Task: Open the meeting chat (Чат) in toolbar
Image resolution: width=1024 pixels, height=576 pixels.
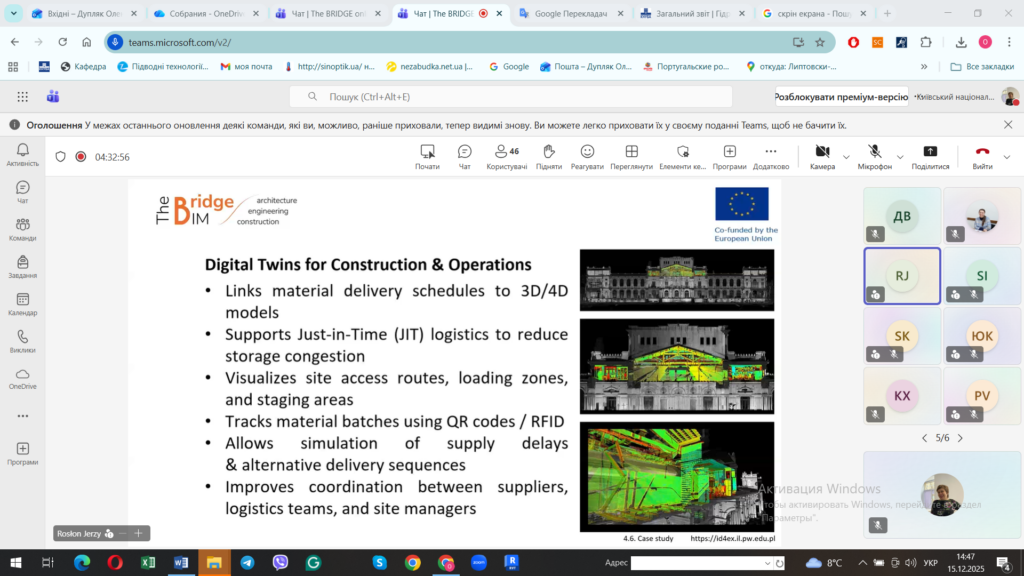Action: coord(464,152)
